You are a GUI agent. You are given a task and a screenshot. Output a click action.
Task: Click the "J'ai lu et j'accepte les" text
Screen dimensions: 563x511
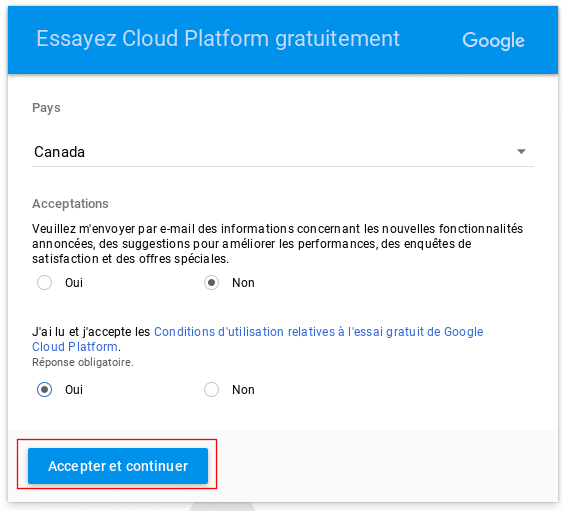click(x=91, y=332)
